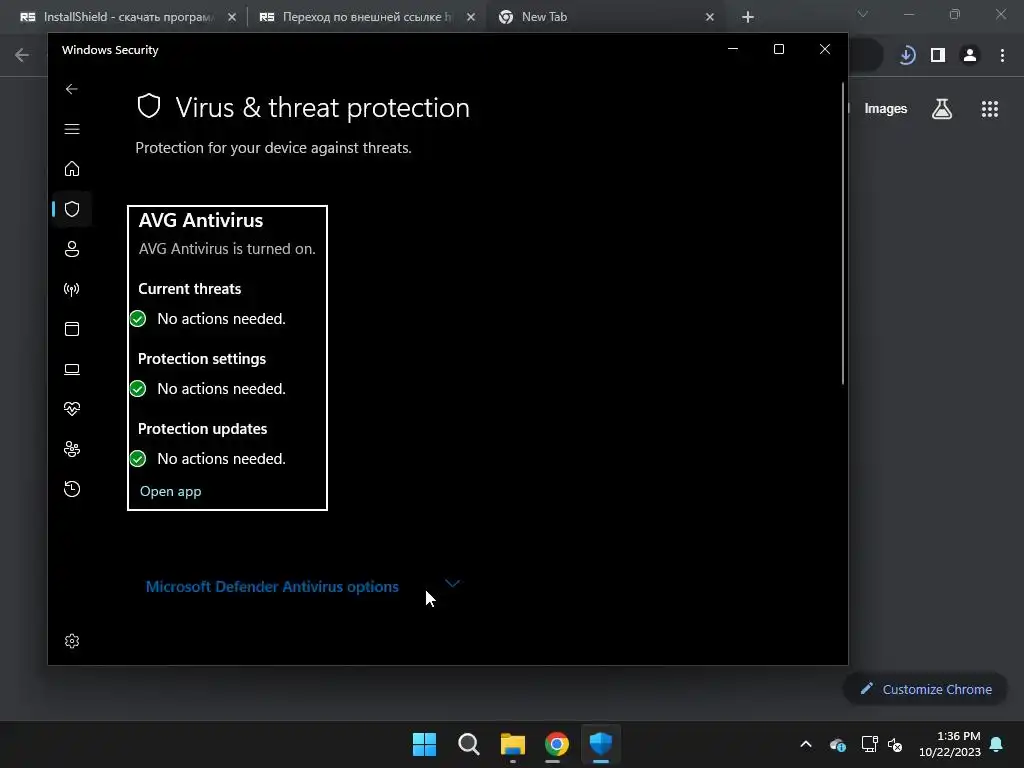
Task: Close the New Tab Chrome tab
Action: [710, 17]
